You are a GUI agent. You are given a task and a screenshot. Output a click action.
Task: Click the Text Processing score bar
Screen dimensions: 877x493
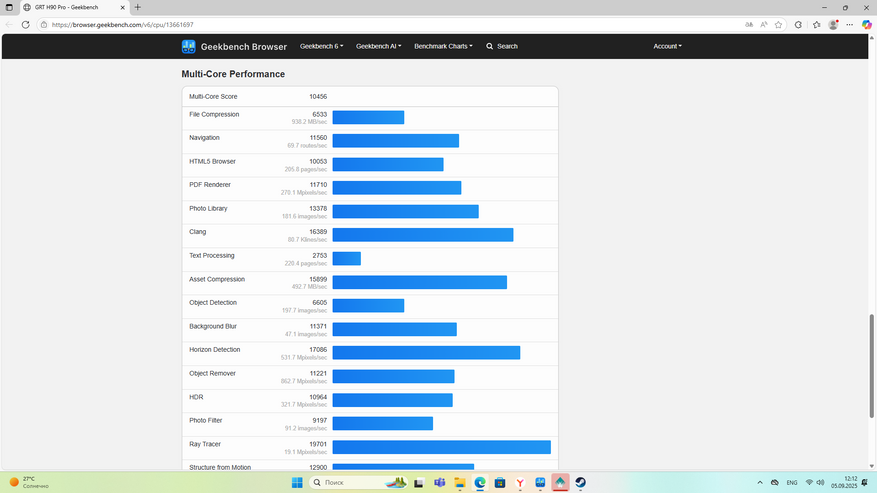click(x=347, y=259)
